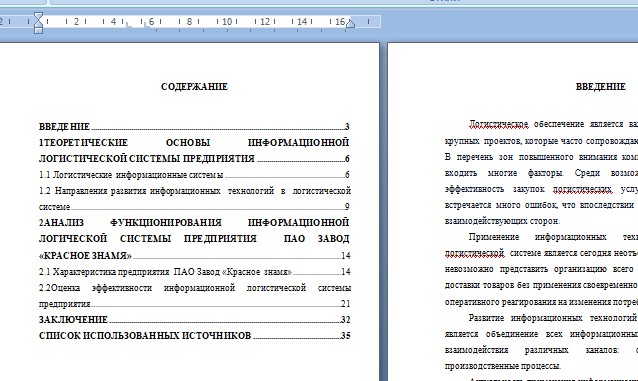
Task: Open the ВВЕДЕНИЕ table of contents entry
Action: click(x=194, y=127)
